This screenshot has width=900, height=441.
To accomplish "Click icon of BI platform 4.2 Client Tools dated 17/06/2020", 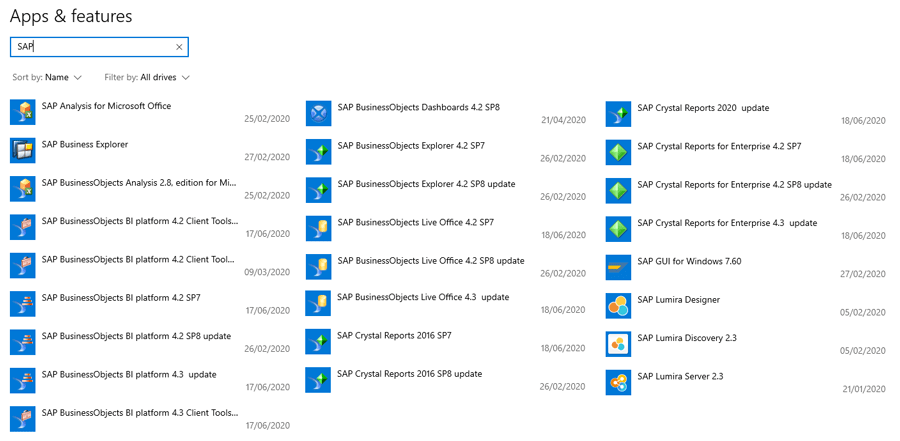I will click(x=23, y=227).
